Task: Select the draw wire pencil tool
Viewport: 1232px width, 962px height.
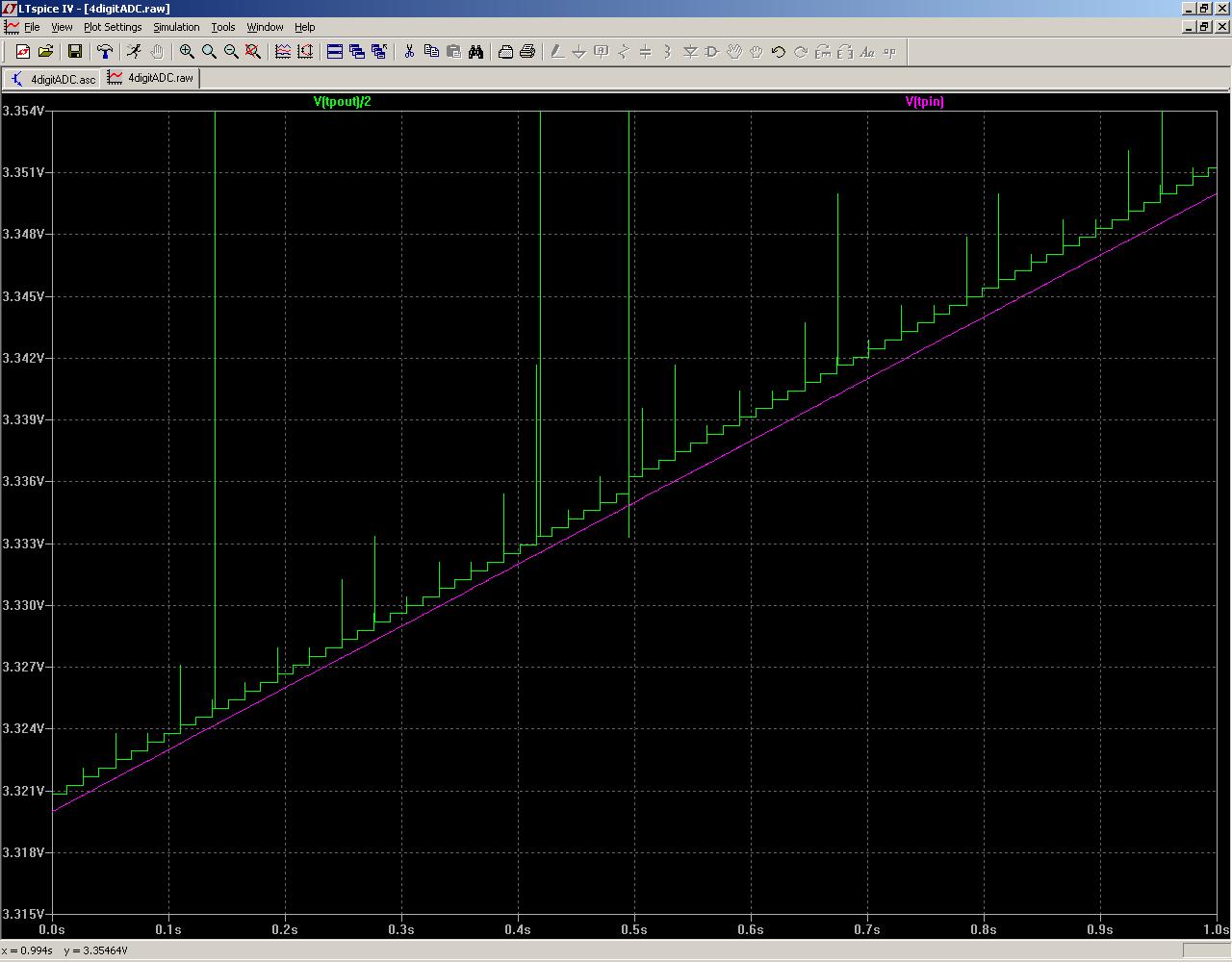Action: (x=557, y=52)
